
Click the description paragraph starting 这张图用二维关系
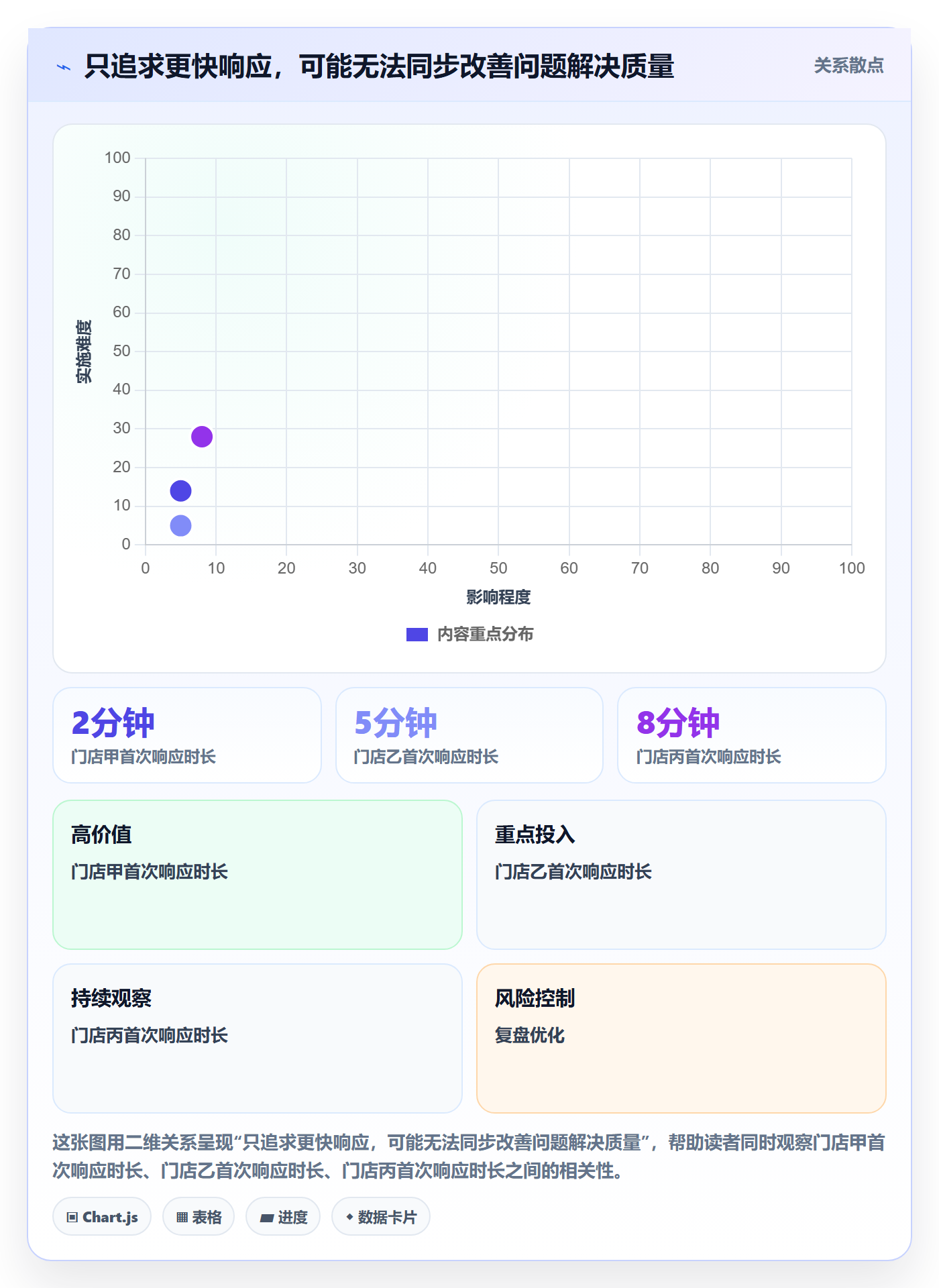[x=469, y=1157]
